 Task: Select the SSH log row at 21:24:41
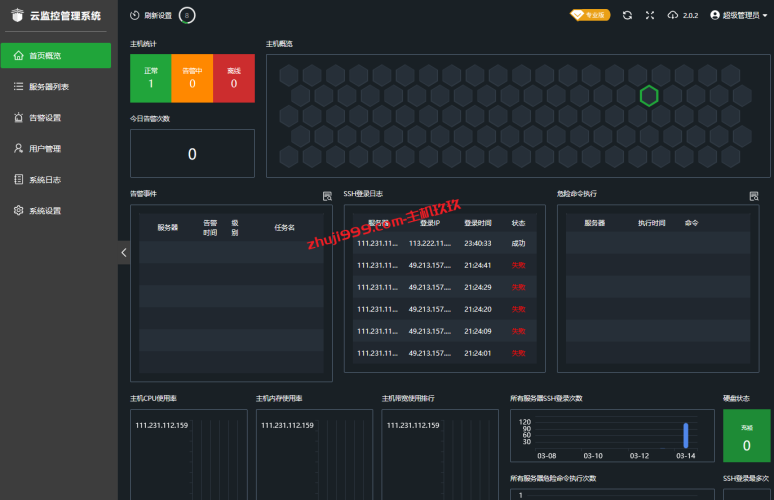click(x=445, y=266)
